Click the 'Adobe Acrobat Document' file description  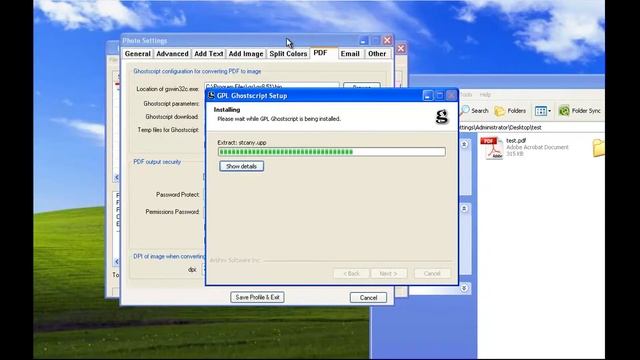pos(537,147)
